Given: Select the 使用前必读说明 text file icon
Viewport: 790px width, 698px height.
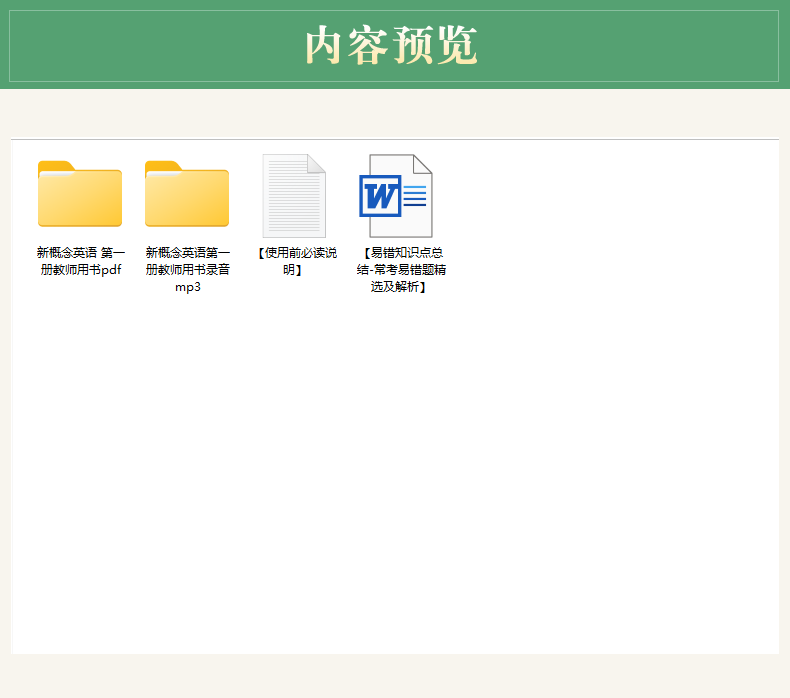Looking at the screenshot, I should [x=294, y=196].
